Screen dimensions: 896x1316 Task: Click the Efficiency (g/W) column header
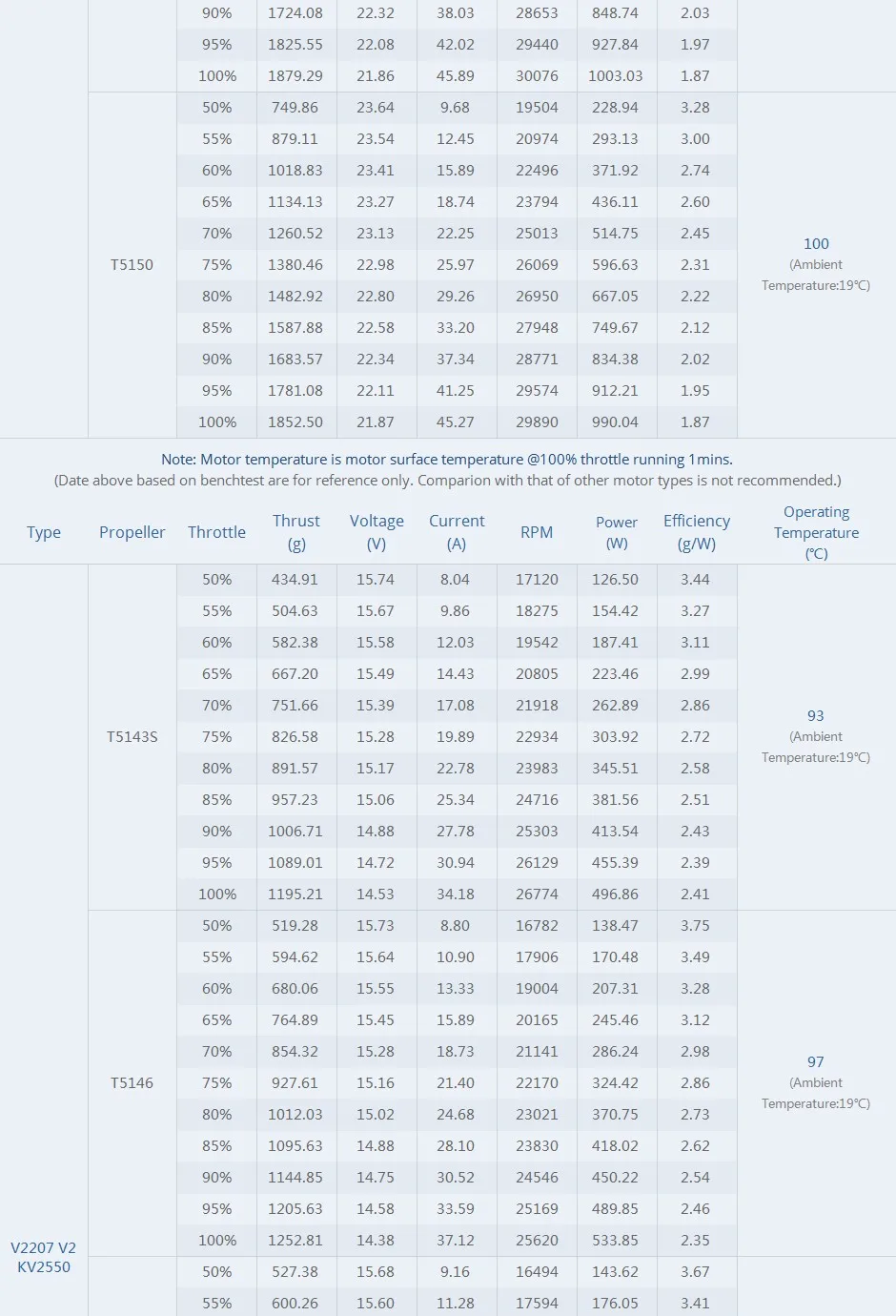[697, 532]
